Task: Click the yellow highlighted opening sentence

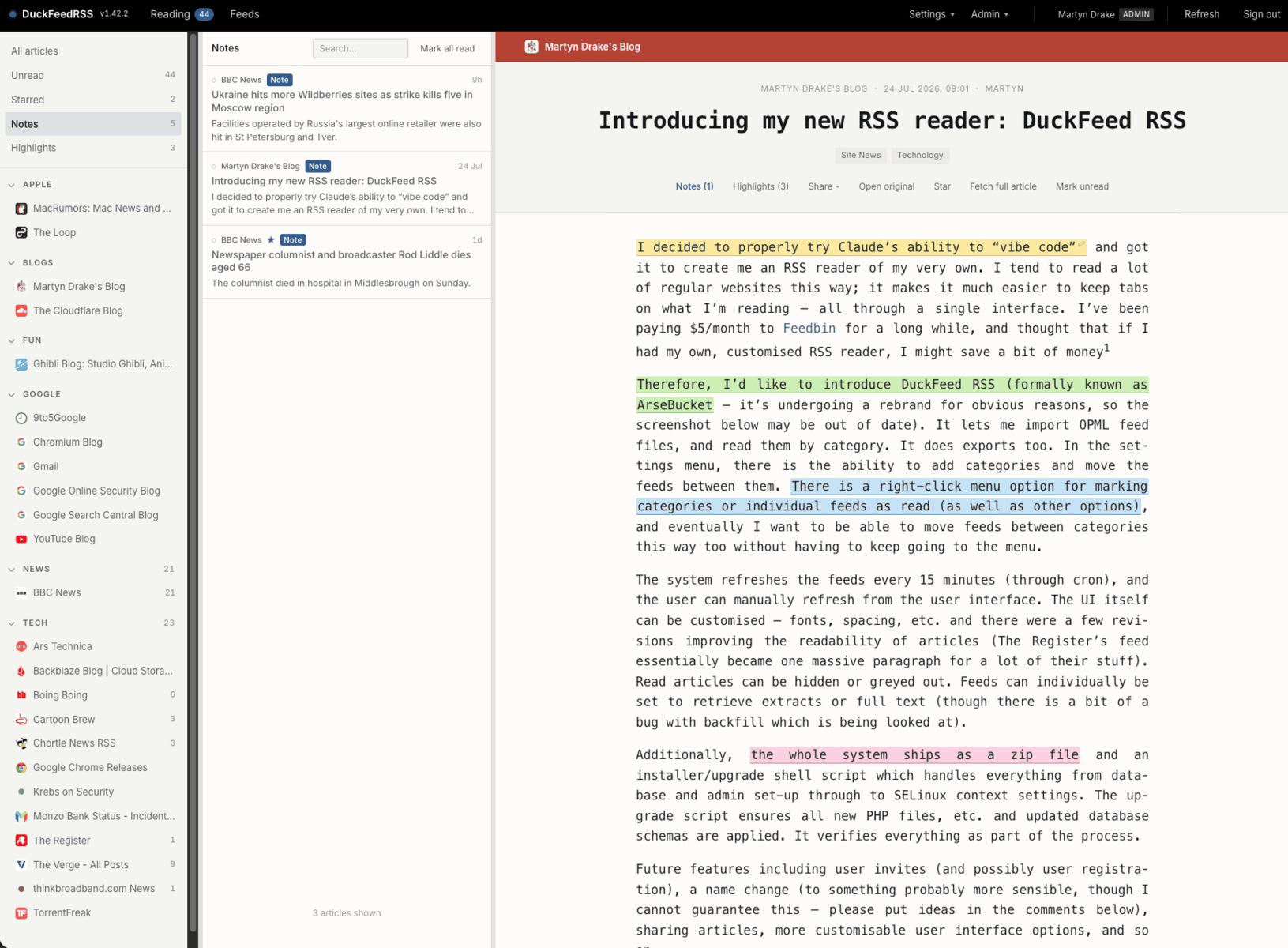Action: (x=856, y=247)
